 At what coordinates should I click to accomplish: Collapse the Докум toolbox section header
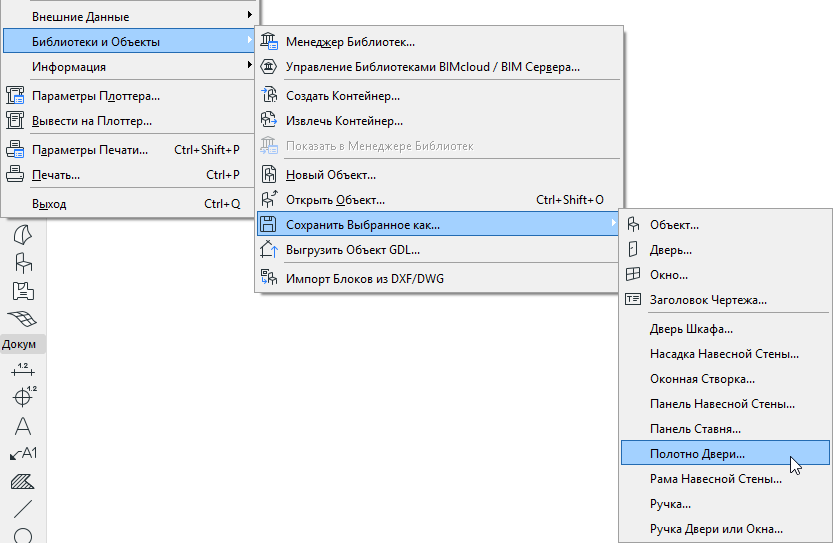(x=23, y=344)
